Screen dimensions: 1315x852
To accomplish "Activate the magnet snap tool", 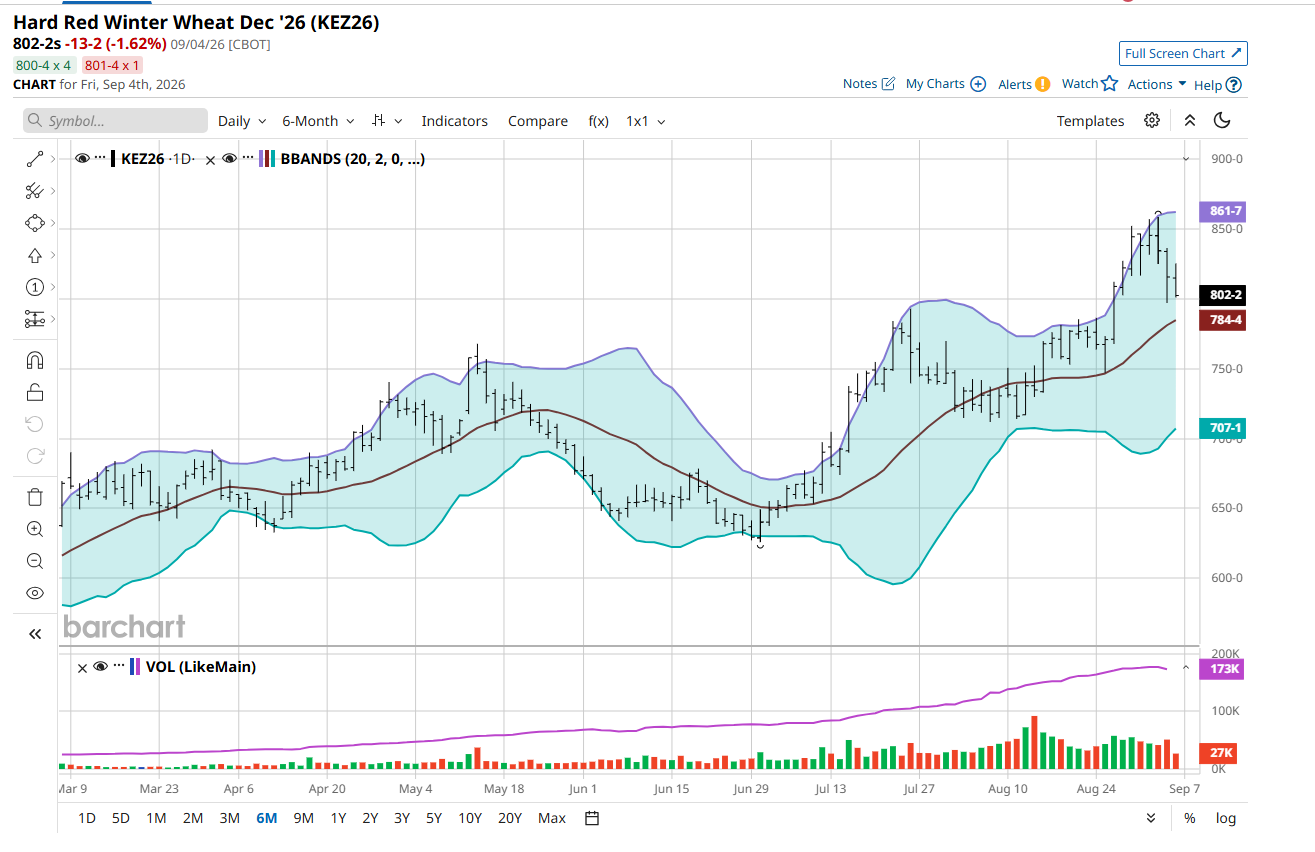I will [x=34, y=360].
